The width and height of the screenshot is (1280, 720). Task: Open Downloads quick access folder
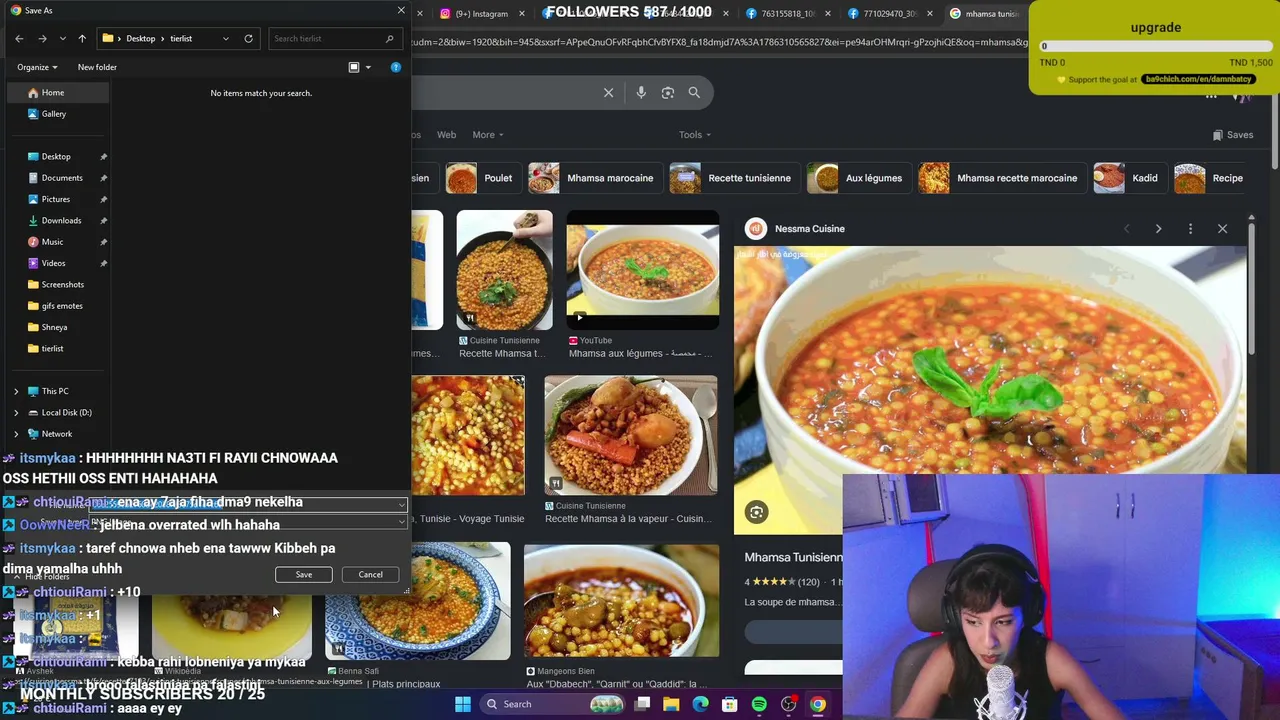[61, 220]
